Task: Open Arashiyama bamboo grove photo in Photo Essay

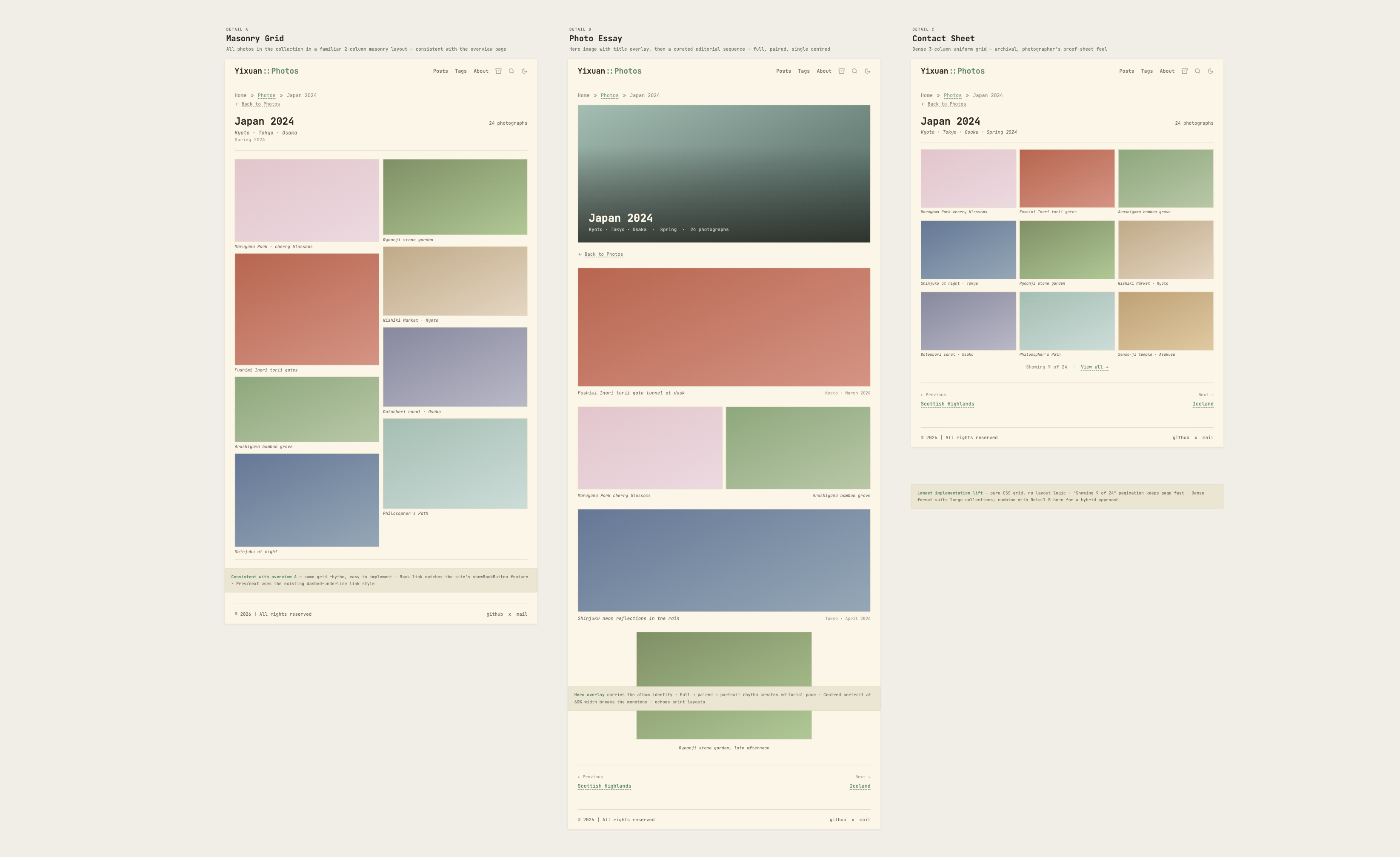Action: point(798,448)
